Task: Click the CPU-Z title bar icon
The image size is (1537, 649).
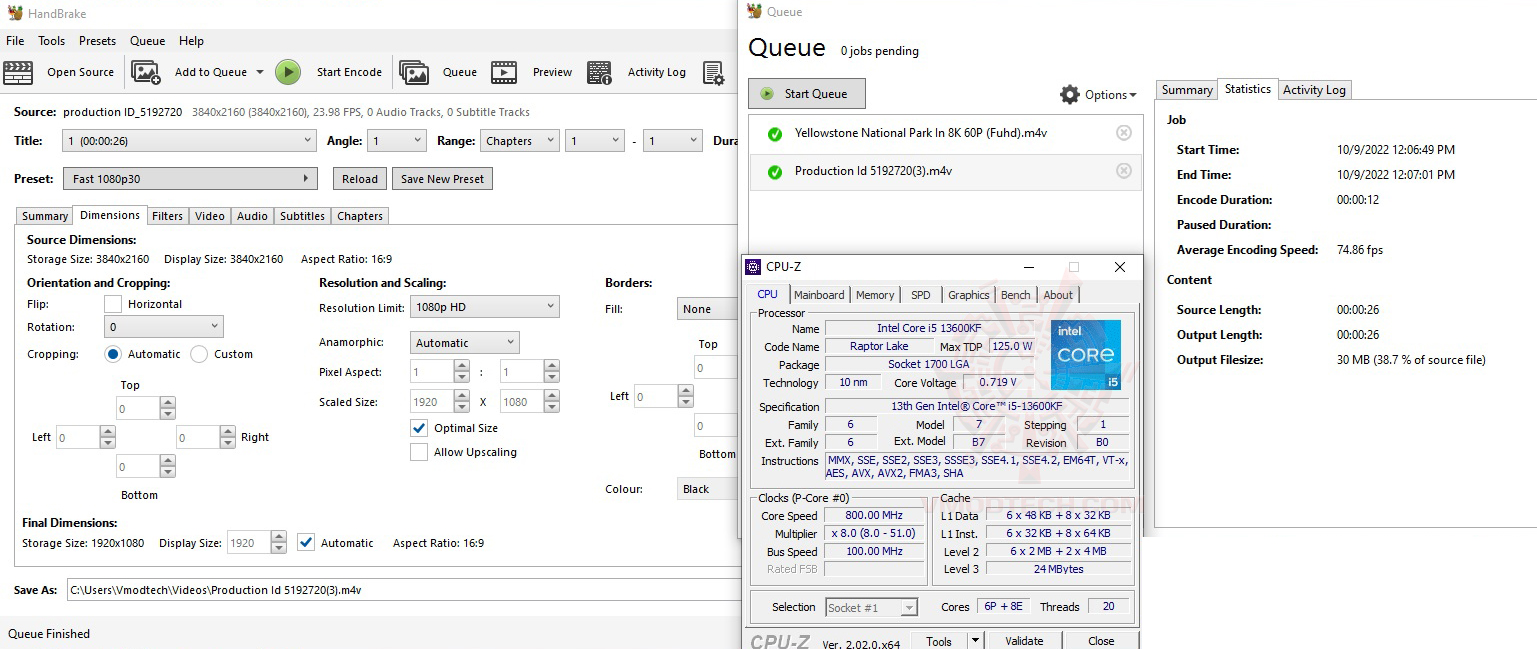Action: click(x=753, y=267)
